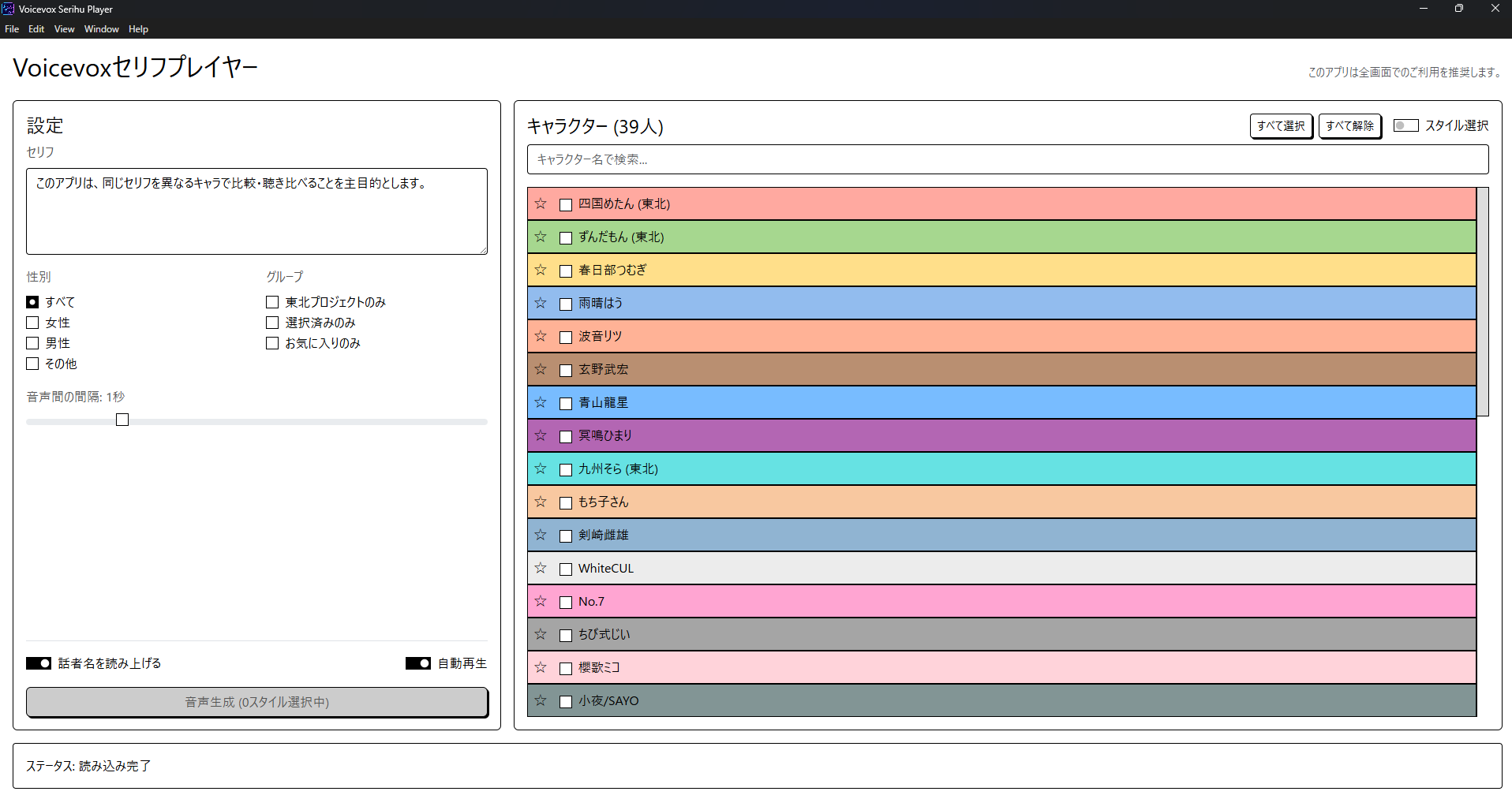1512x810 pixels.
Task: Mark WhiteCUL as favorite
Action: coord(541,568)
